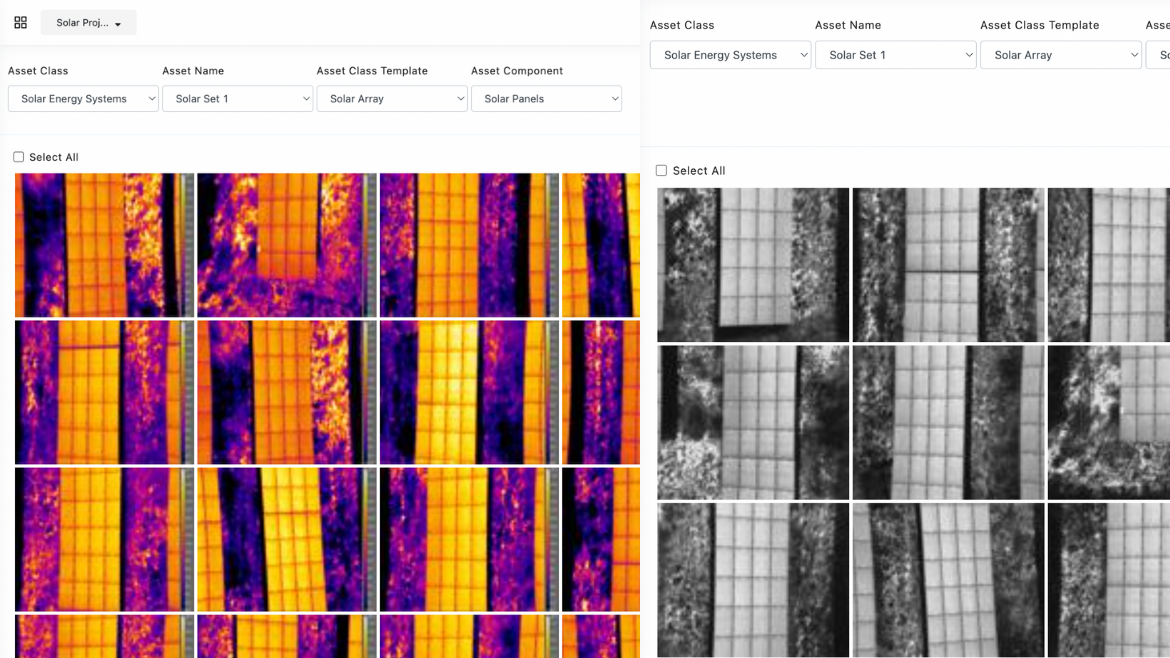Open third grayscale image in second row
The width and height of the screenshot is (1170, 658).
1109,422
